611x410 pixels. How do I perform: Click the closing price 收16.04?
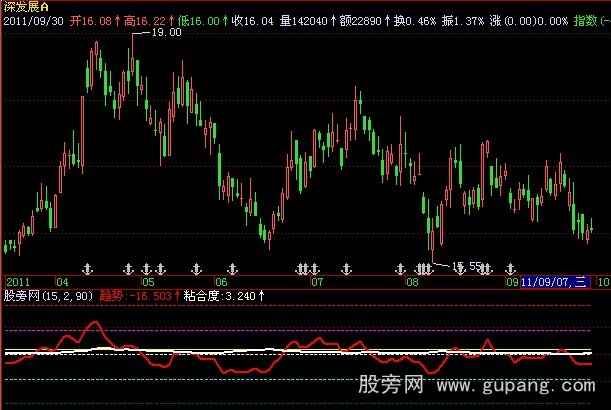pos(253,21)
